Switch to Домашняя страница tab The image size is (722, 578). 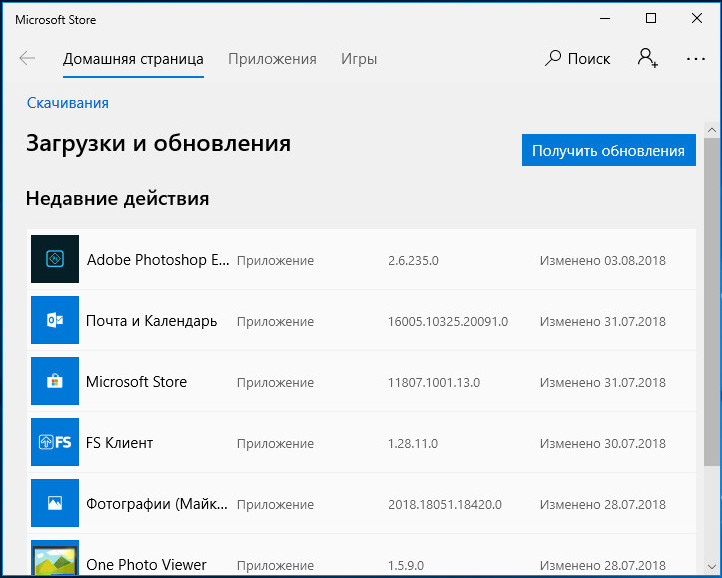133,59
